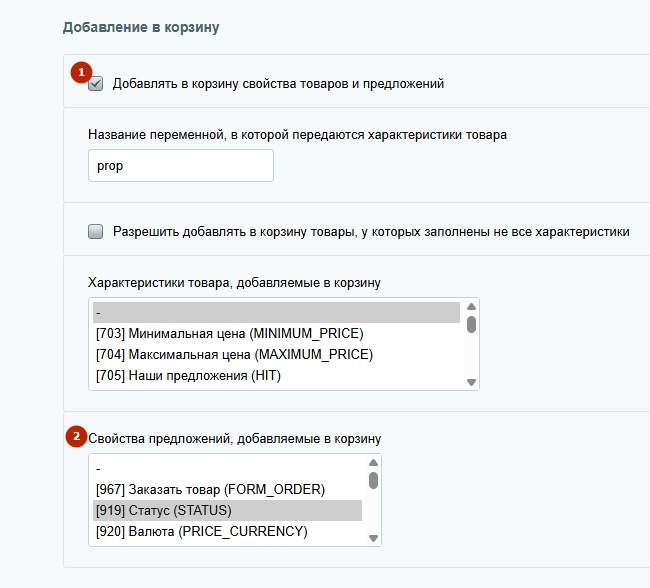Click the red step marker number 2
The width and height of the screenshot is (650, 588).
coord(76,437)
